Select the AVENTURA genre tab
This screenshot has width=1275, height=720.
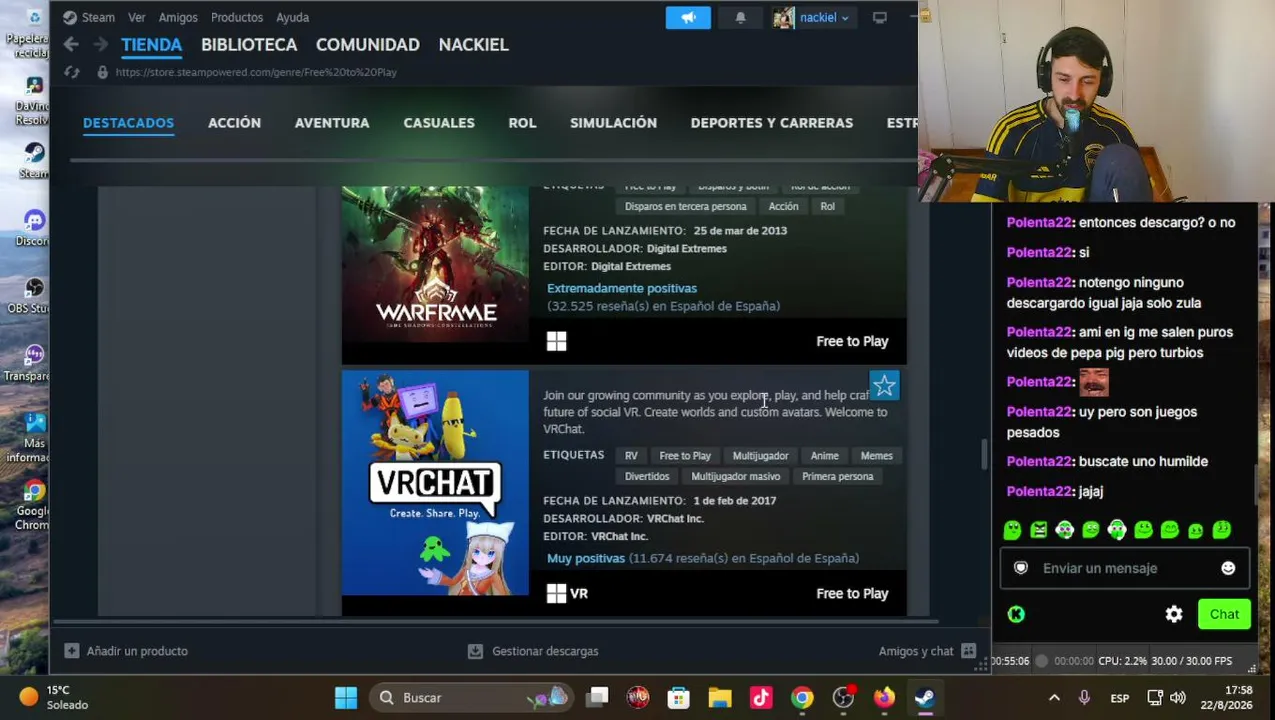click(x=332, y=122)
